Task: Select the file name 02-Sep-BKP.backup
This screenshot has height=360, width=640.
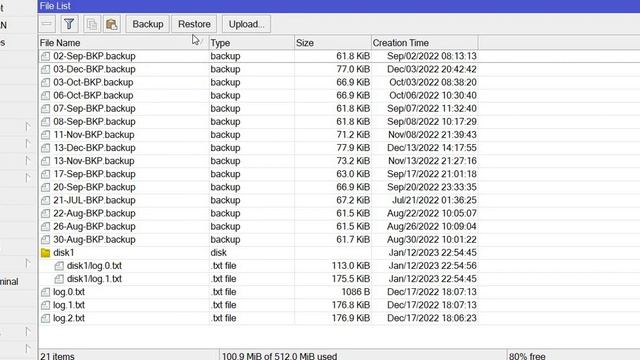Action: tap(94, 56)
